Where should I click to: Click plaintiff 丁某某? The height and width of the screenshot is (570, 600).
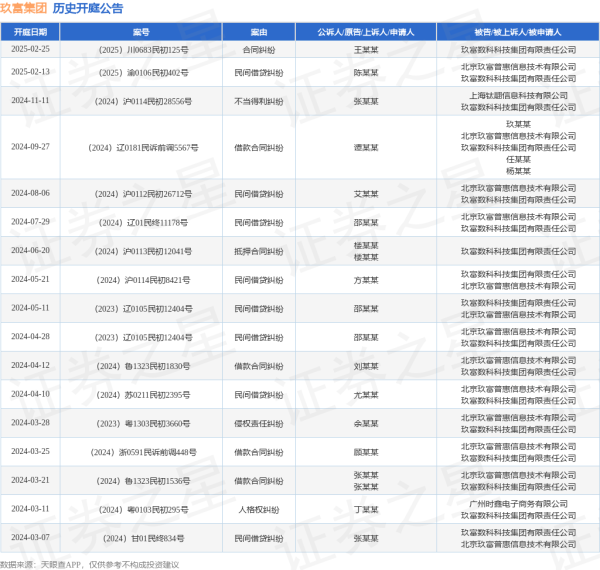click(366, 510)
